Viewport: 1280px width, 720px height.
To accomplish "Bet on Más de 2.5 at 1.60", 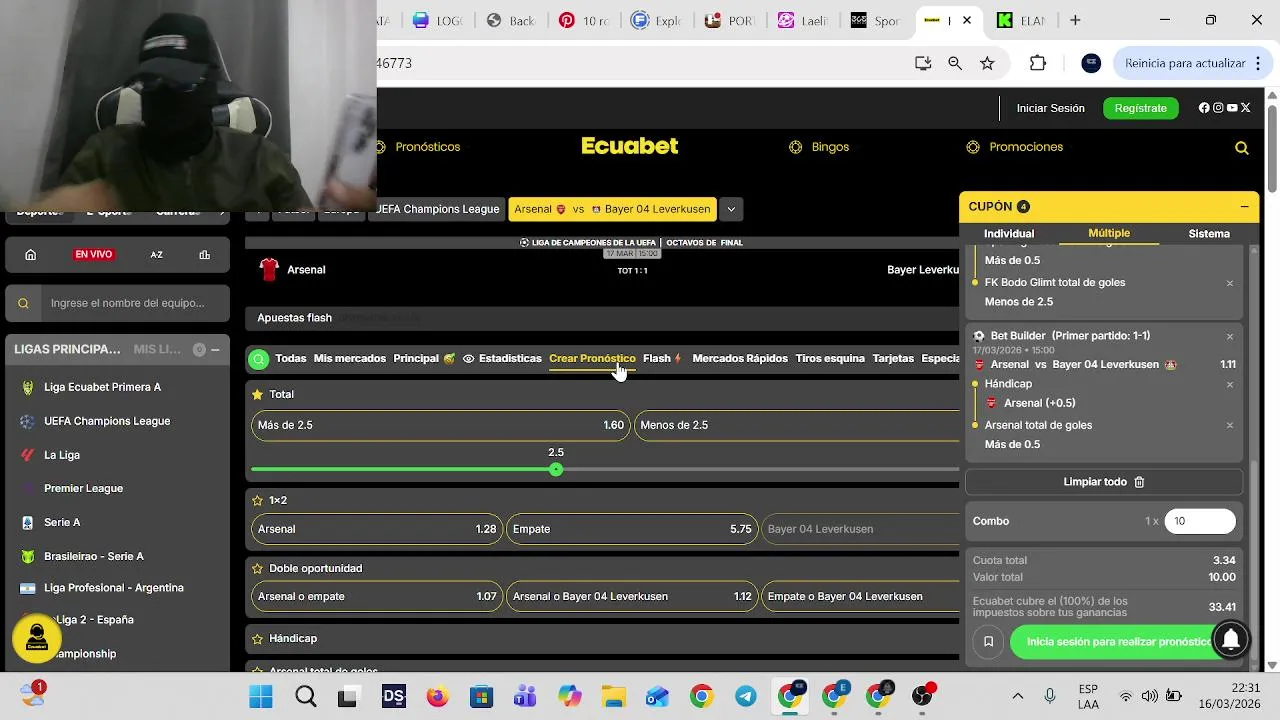I will (440, 425).
